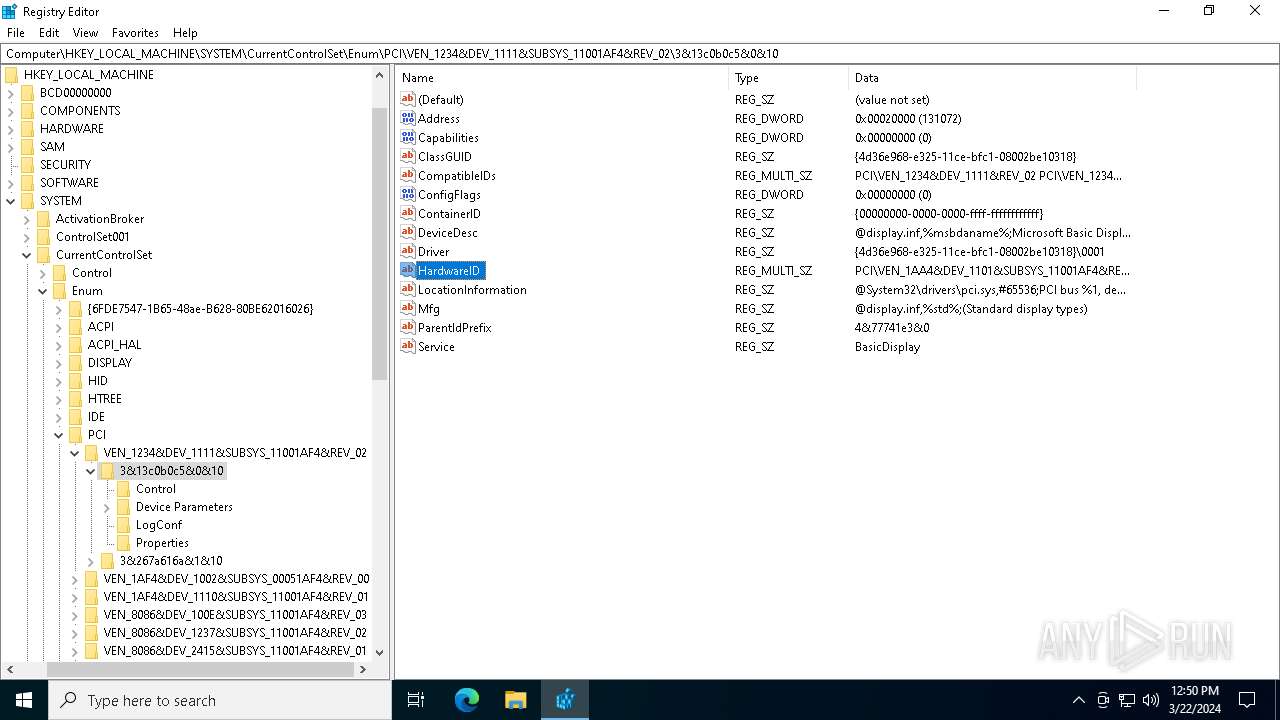The image size is (1280, 720).
Task: Select the Properties subkey
Action: click(162, 542)
